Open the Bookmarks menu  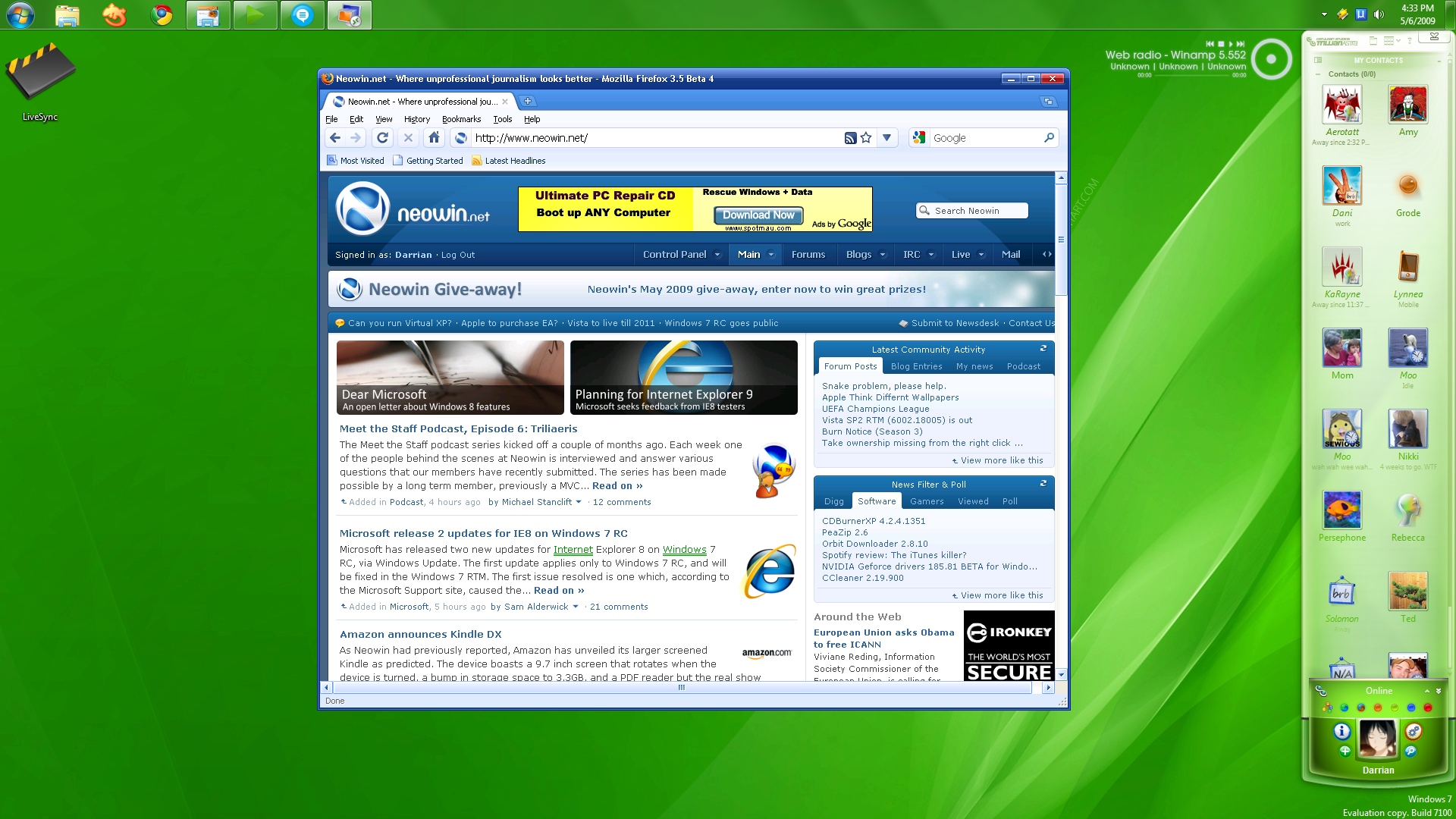tap(461, 119)
